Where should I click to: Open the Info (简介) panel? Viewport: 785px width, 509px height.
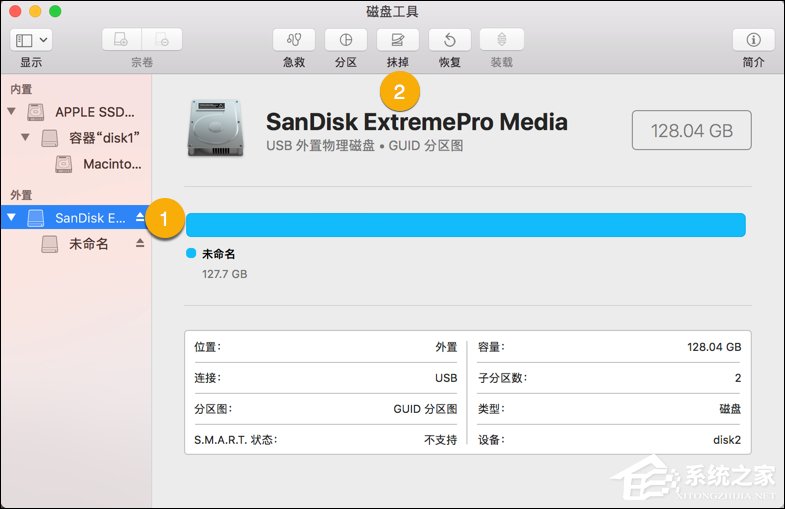coord(753,40)
